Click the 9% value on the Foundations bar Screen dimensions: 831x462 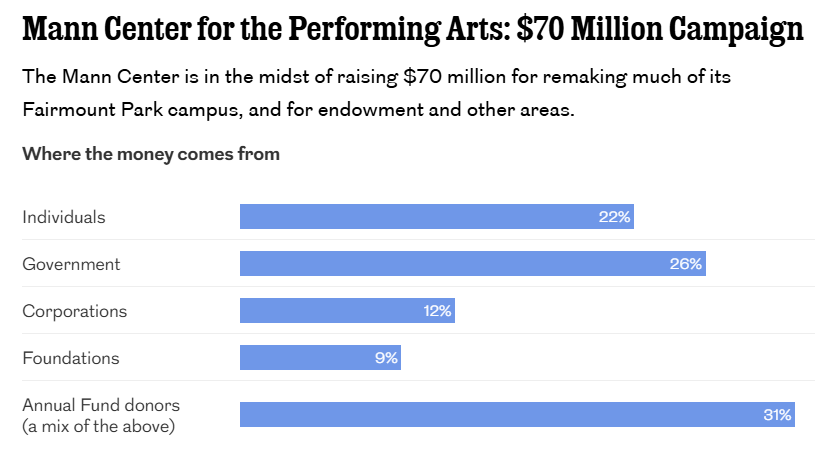(x=386, y=358)
